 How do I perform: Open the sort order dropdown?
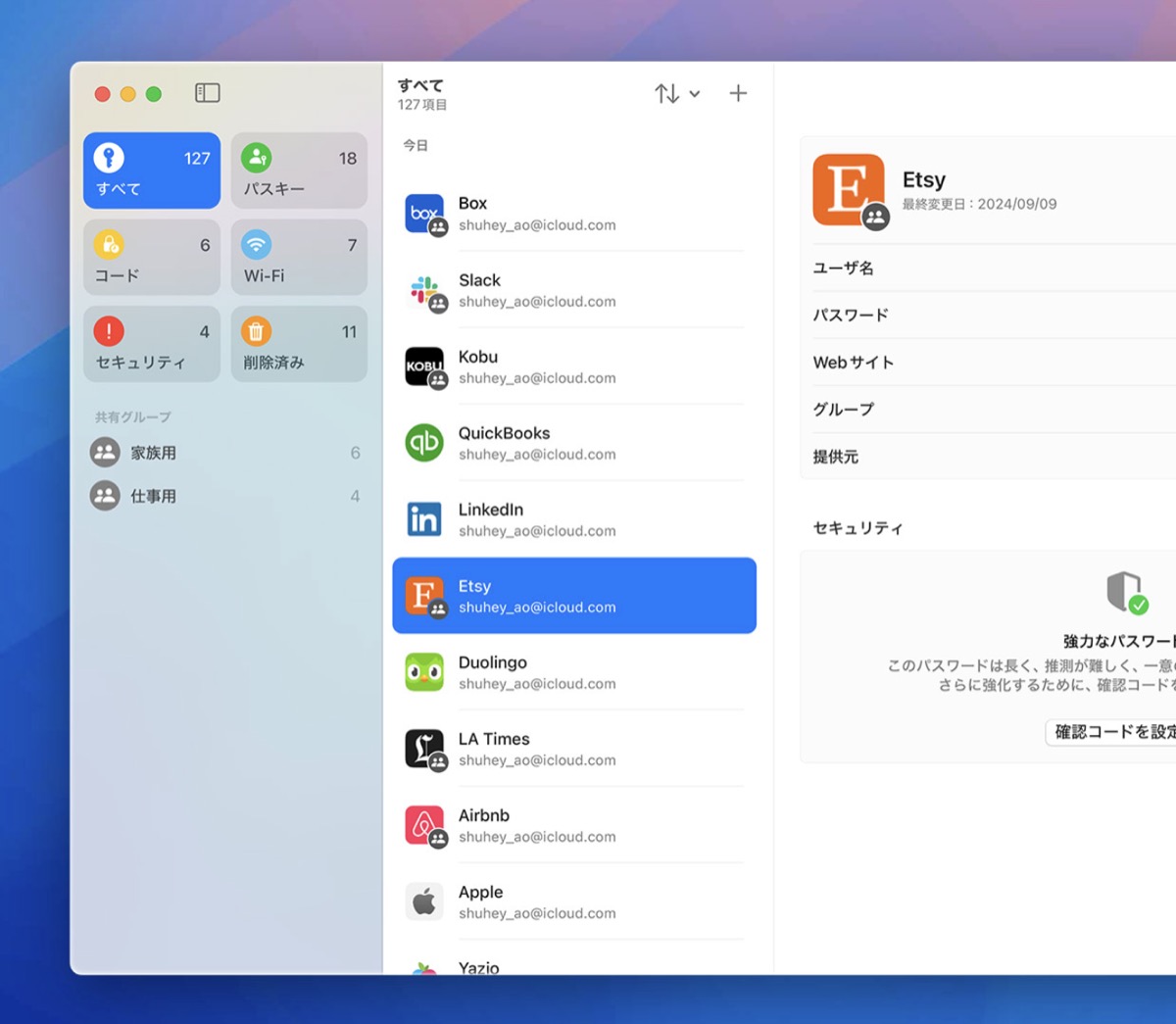[x=677, y=93]
